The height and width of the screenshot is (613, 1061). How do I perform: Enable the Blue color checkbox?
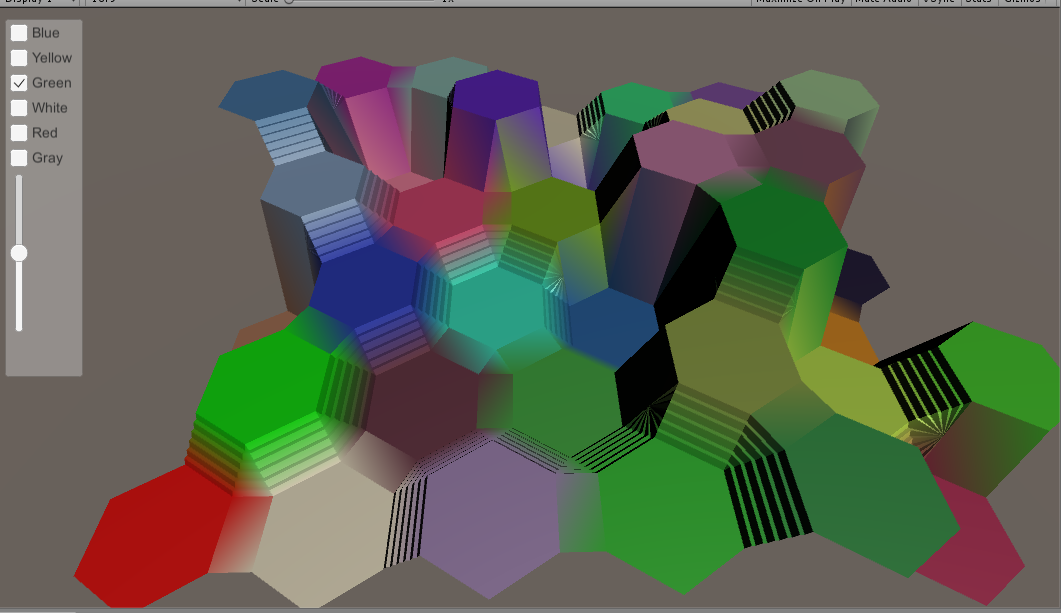click(x=19, y=32)
